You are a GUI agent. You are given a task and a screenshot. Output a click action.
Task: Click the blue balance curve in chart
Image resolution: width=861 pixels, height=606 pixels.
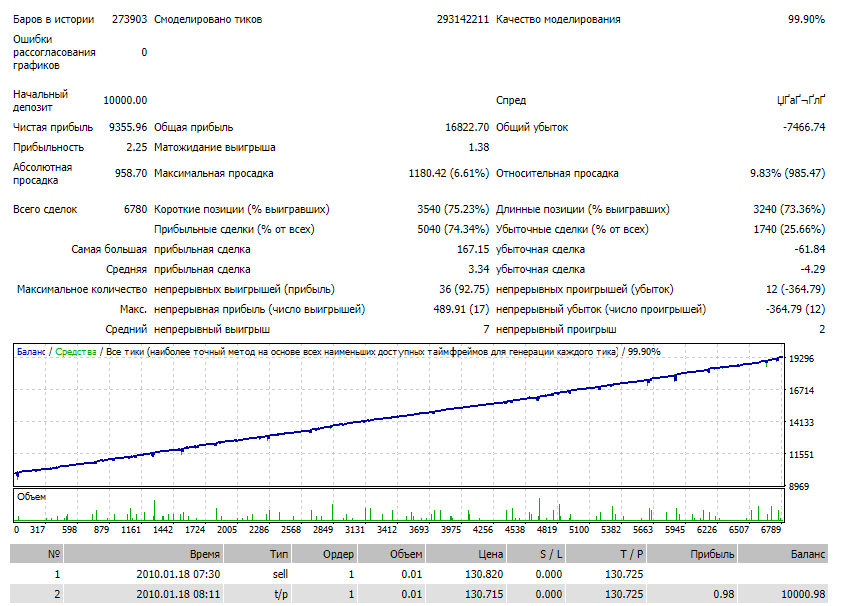point(399,416)
